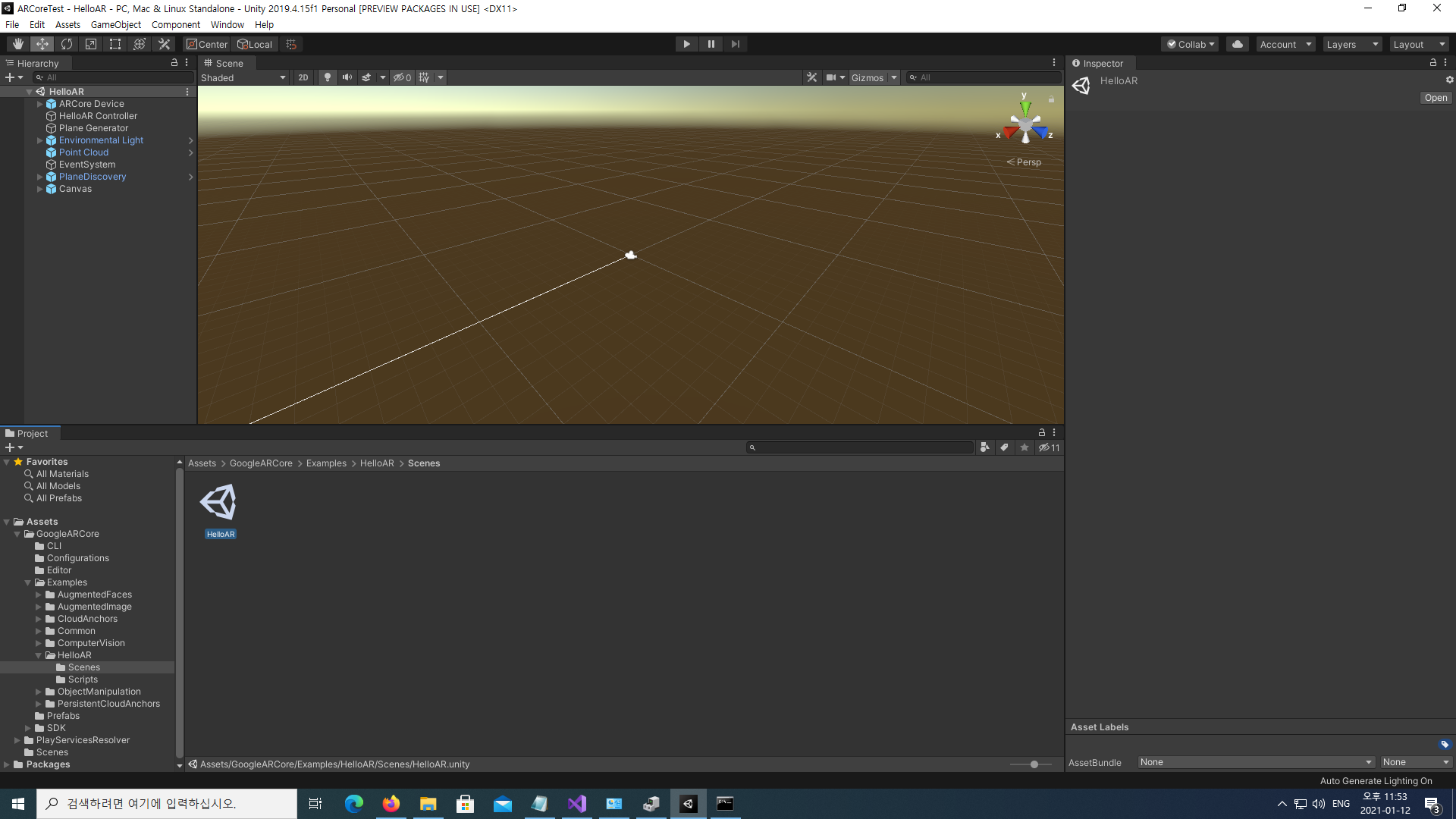Toggle scene lighting bulb button
Viewport: 1456px width, 819px height.
(x=328, y=77)
